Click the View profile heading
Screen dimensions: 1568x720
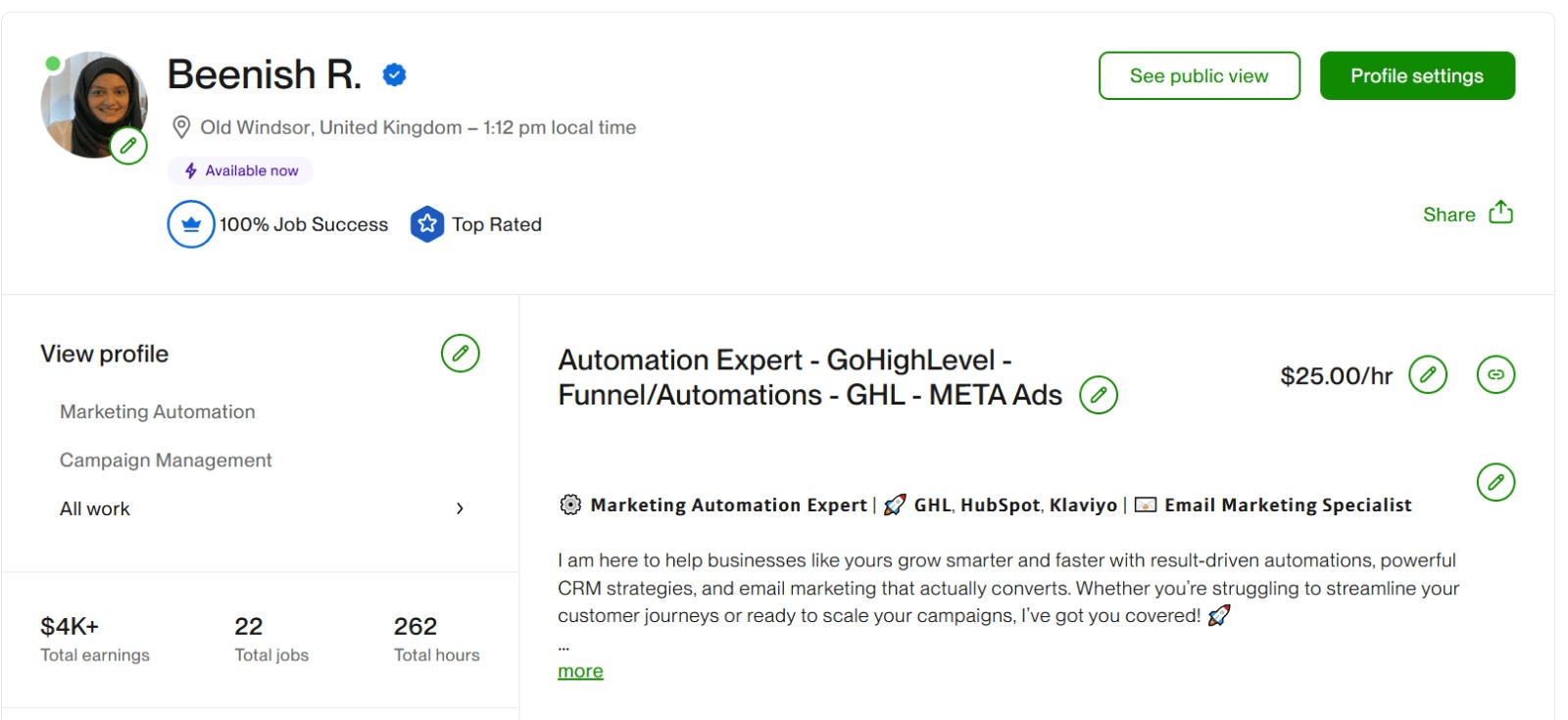pos(105,354)
